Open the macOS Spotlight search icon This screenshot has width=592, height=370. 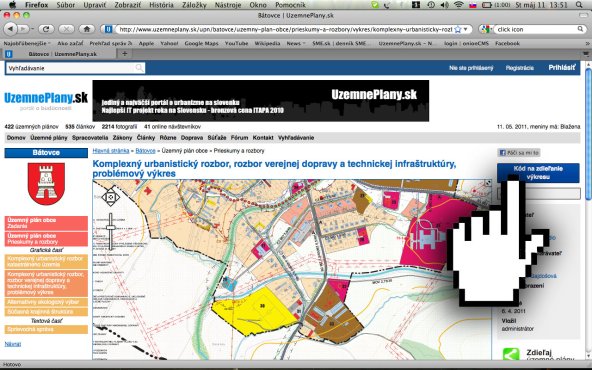coord(579,5)
